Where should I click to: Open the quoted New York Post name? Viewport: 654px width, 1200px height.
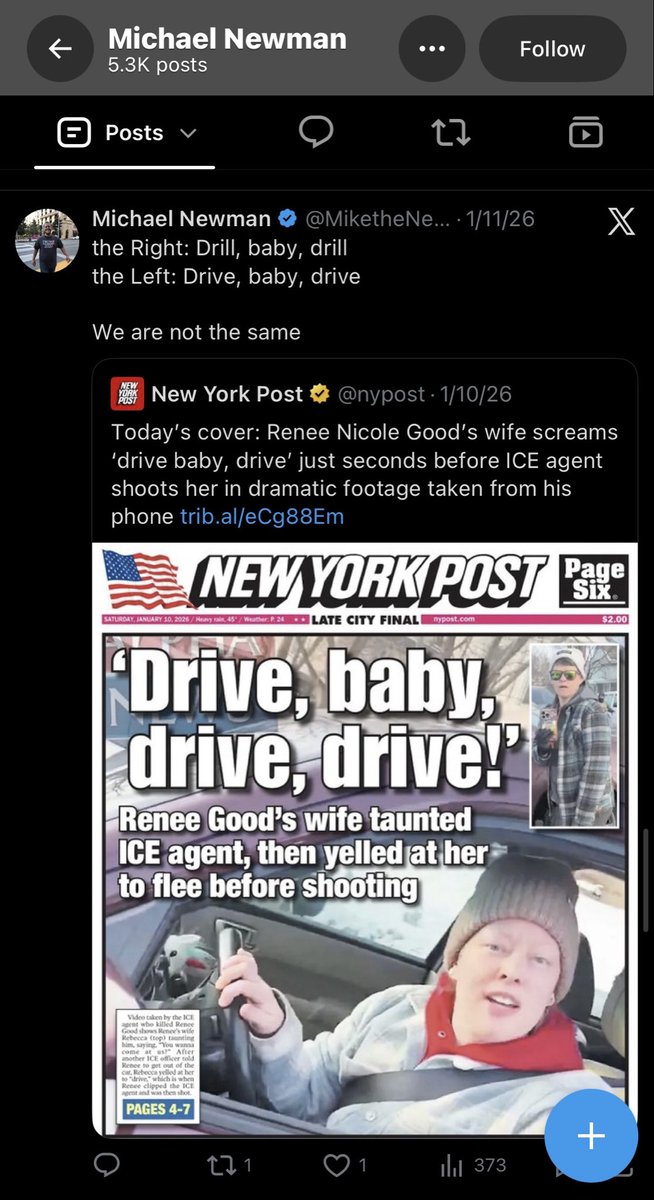pos(227,394)
